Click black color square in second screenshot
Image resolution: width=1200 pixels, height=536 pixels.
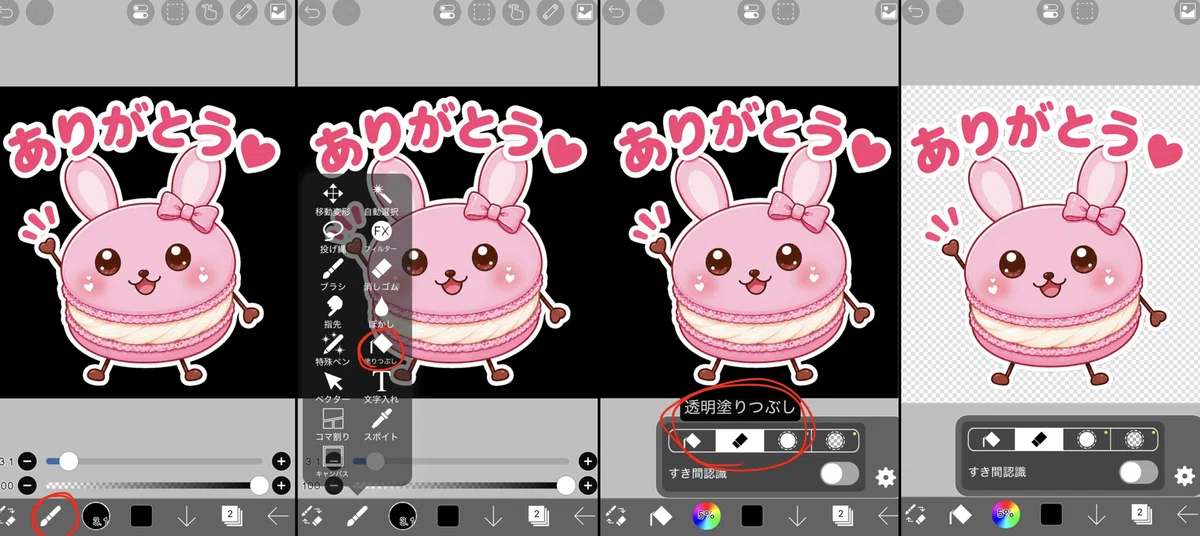click(x=447, y=516)
